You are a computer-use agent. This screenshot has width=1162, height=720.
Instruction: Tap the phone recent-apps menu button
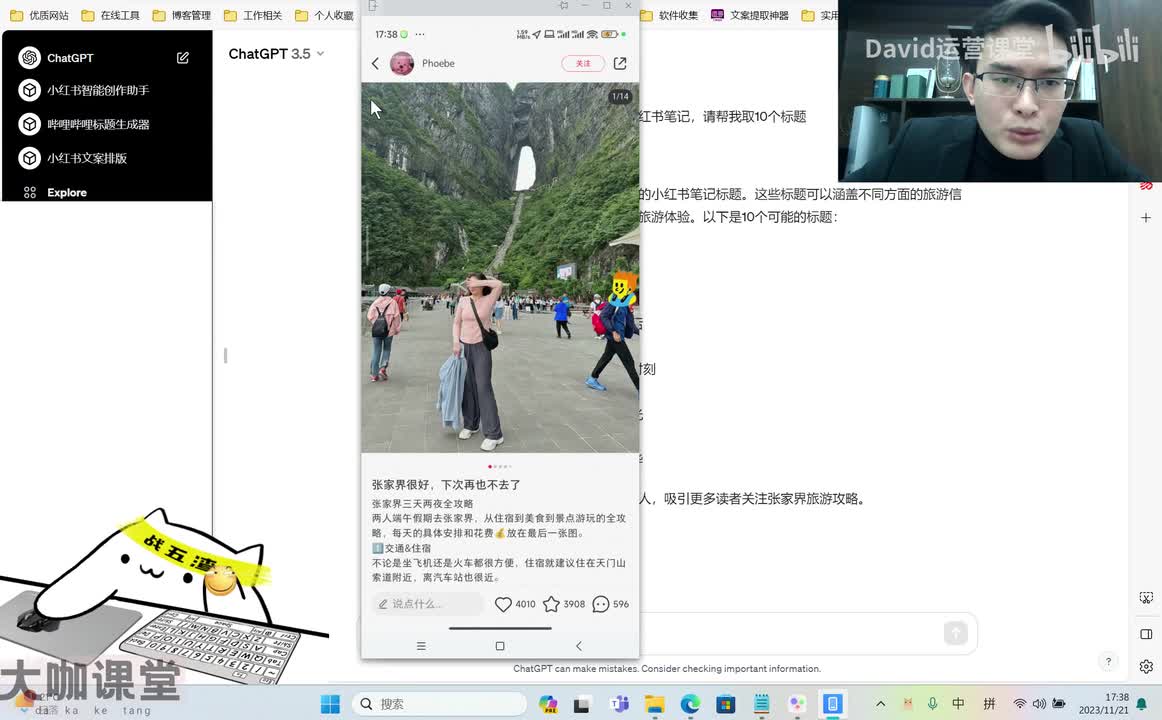[x=421, y=646]
